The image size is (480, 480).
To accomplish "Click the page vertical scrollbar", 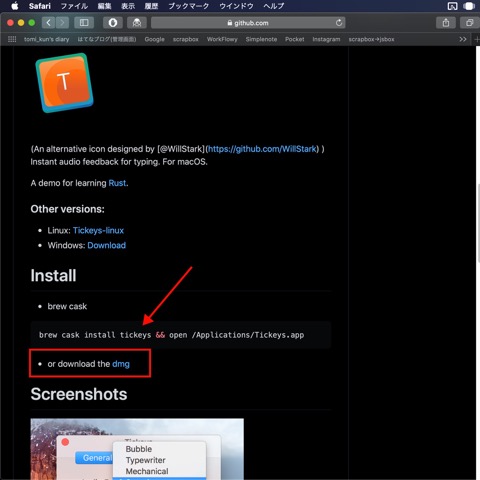I will click(x=478, y=222).
